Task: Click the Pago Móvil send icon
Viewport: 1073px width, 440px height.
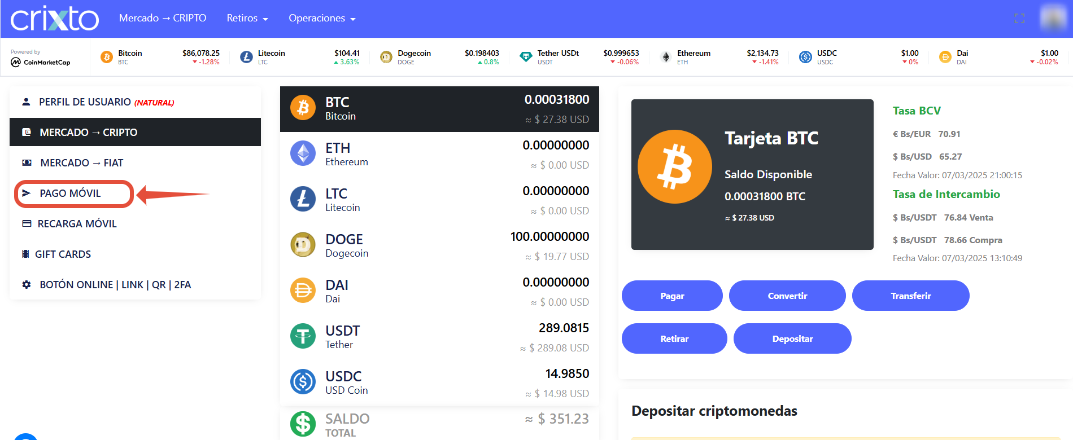Action: click(27, 194)
